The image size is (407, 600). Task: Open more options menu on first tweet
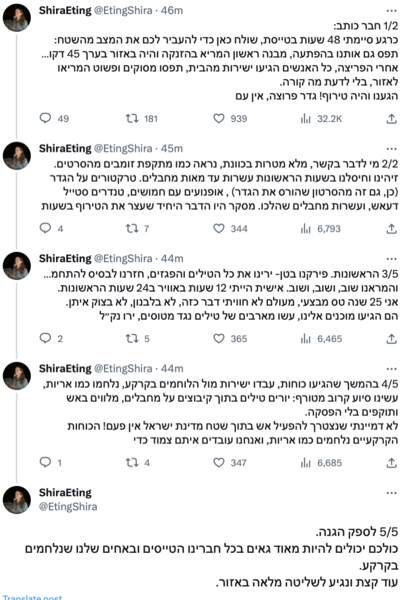(392, 11)
